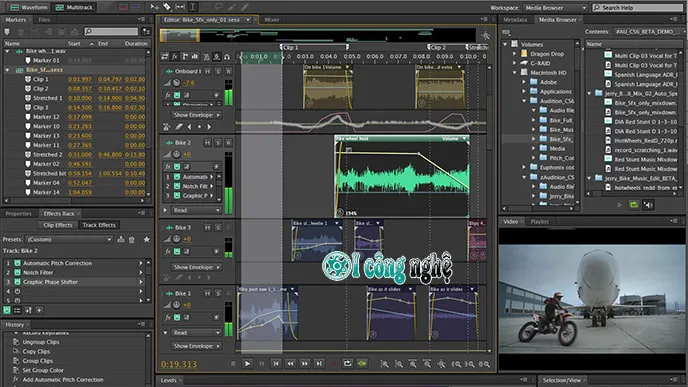Play the multitrack session
Viewport: 688px width, 387px height.
(x=247, y=363)
